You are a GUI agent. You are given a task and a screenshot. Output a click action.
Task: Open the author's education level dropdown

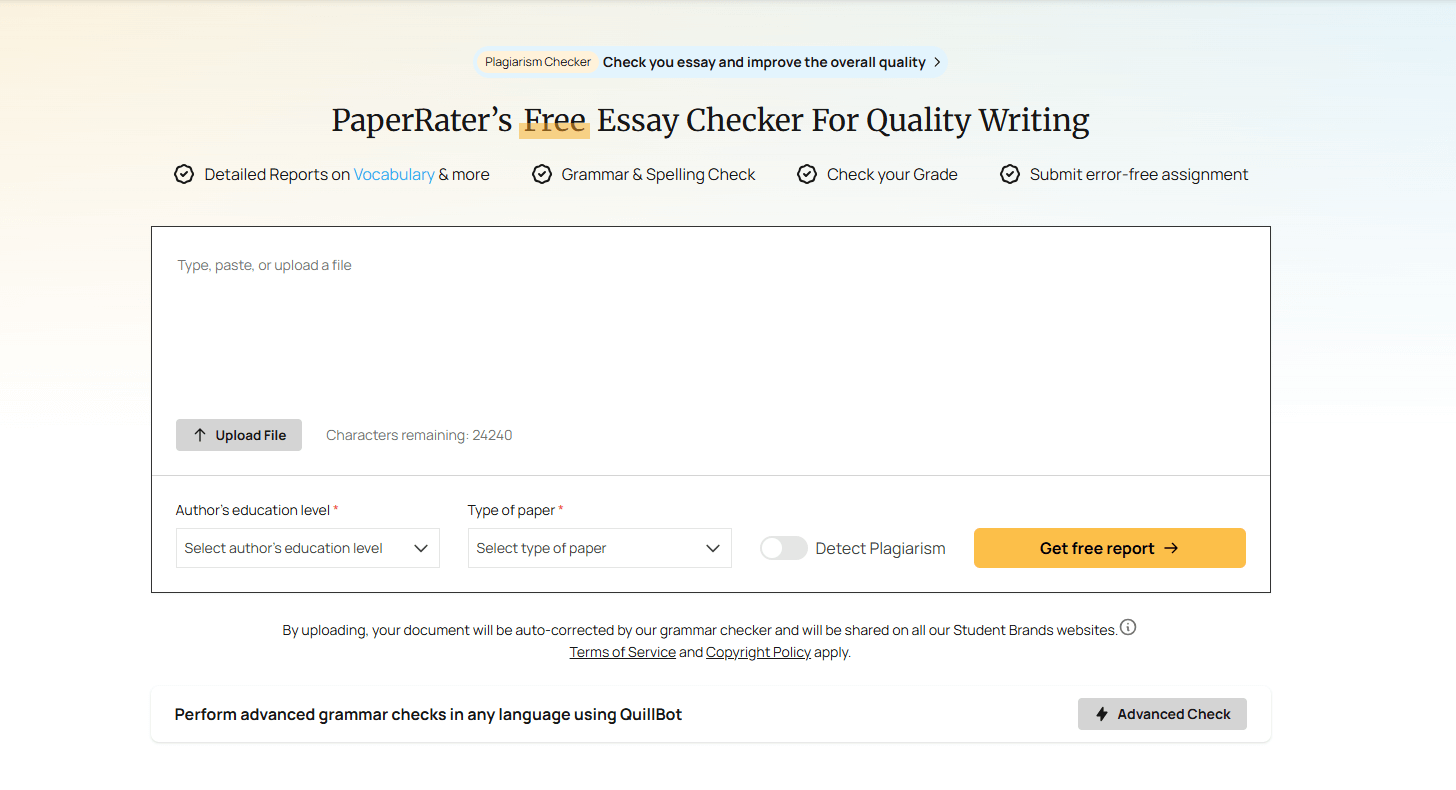307,548
